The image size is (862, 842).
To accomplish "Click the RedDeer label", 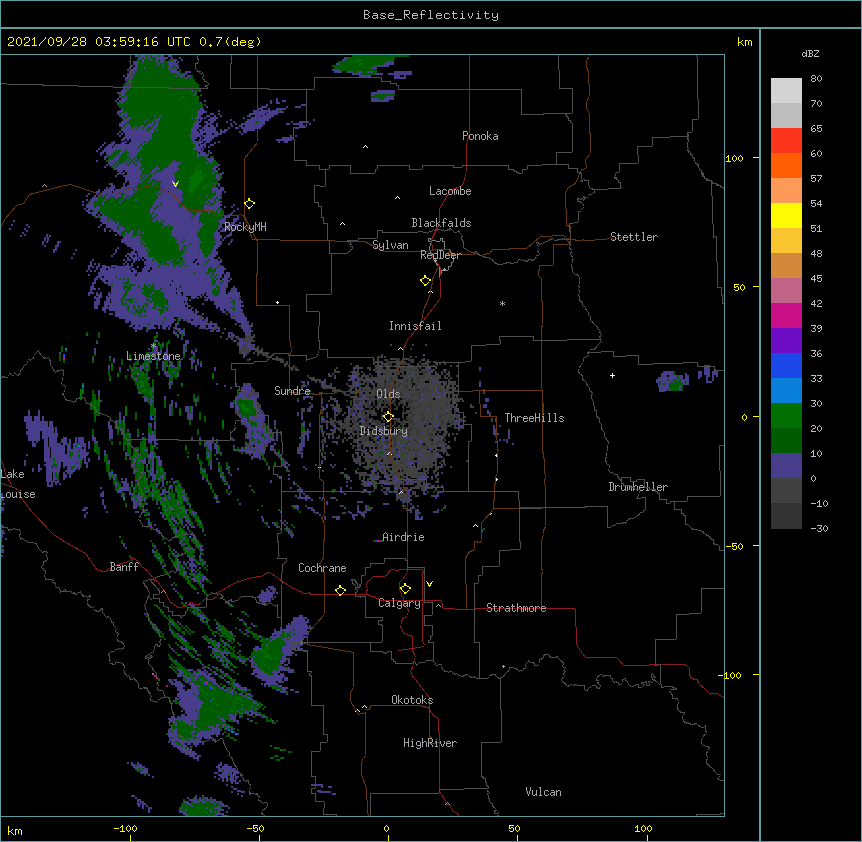I will point(440,255).
